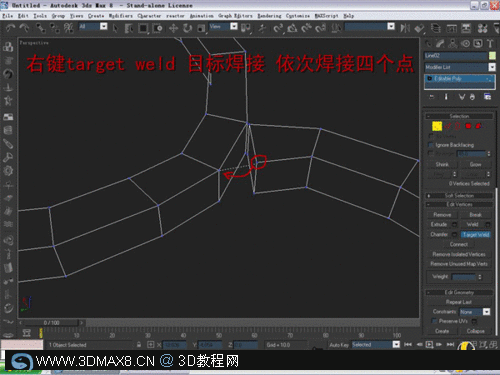Viewport: 500px width, 375px height.
Task: Open the key filter Selected dropdown
Action: point(376,345)
